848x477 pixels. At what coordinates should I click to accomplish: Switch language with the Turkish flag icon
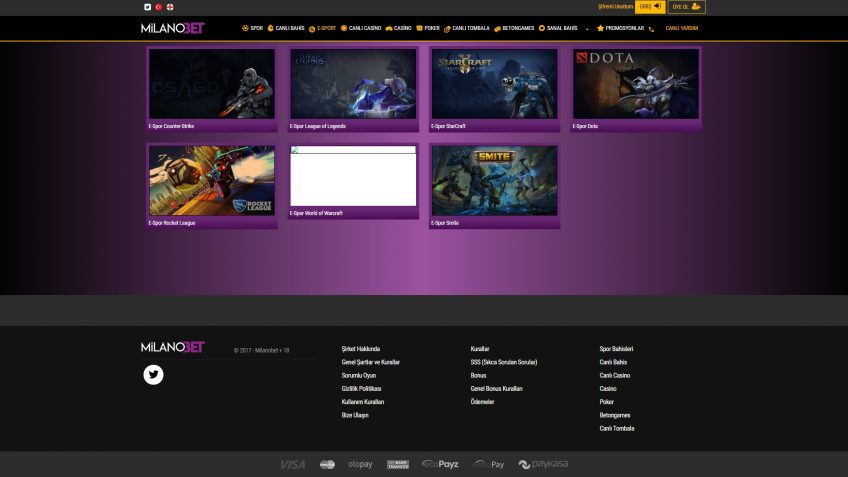coord(158,7)
